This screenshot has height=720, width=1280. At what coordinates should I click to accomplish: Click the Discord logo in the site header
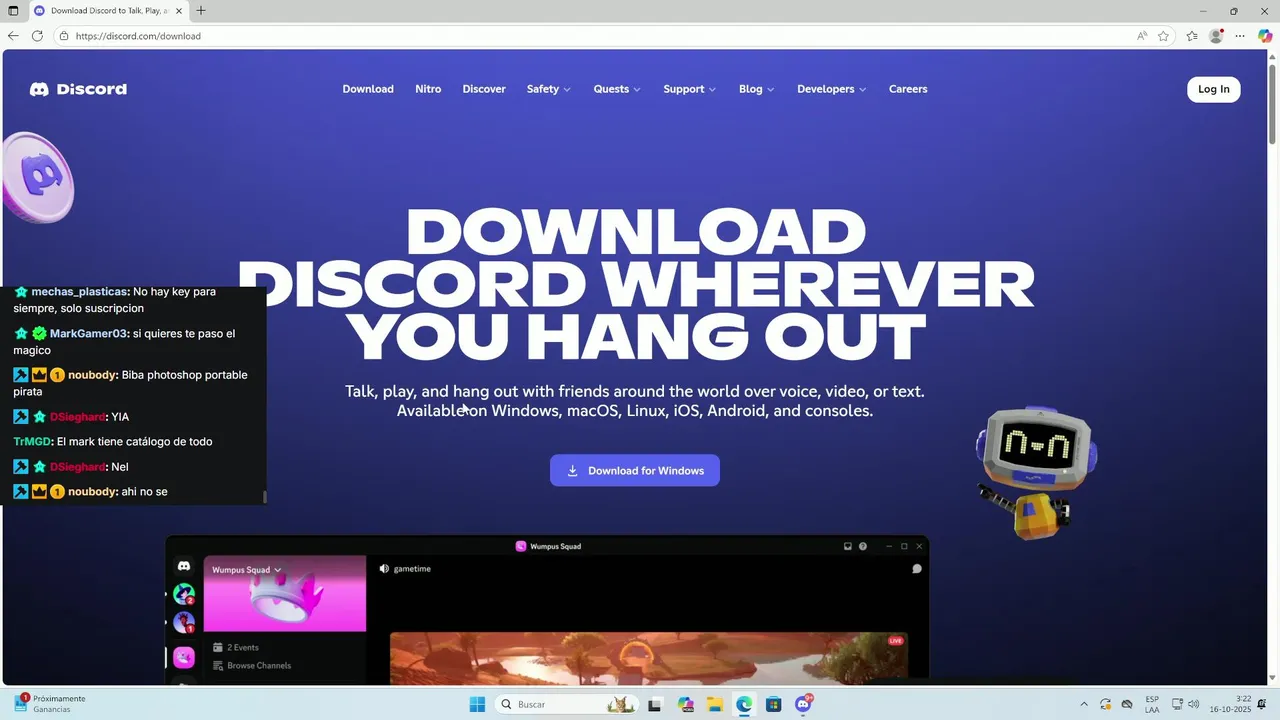[78, 89]
